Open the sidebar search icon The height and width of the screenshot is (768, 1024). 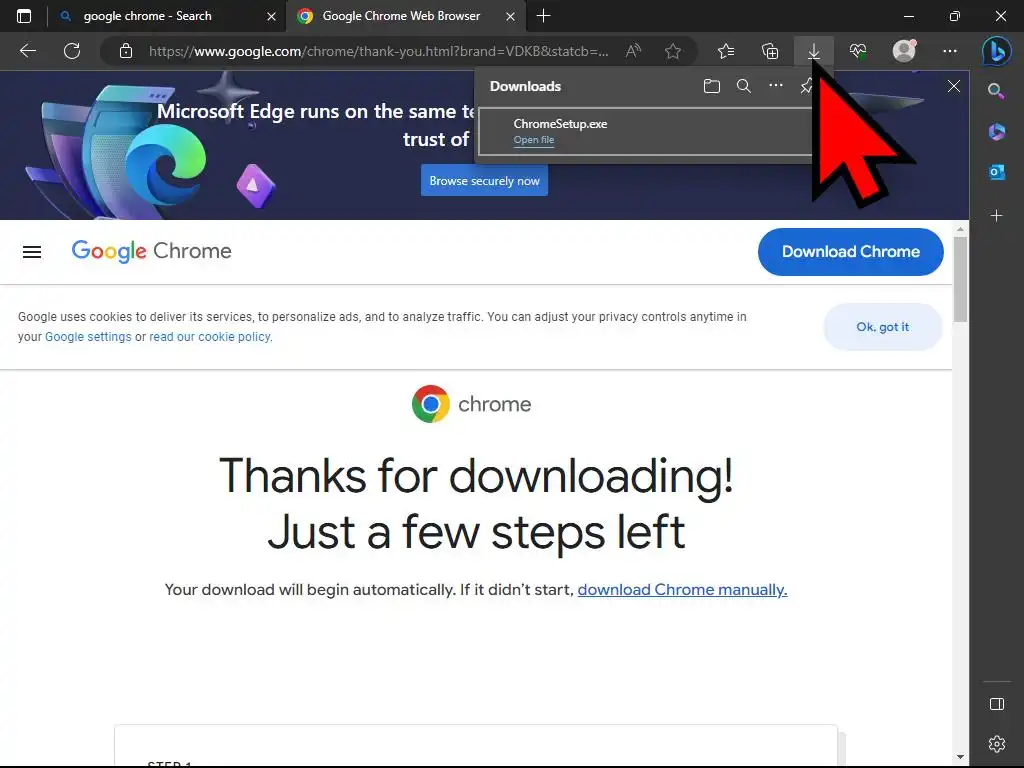(x=996, y=91)
